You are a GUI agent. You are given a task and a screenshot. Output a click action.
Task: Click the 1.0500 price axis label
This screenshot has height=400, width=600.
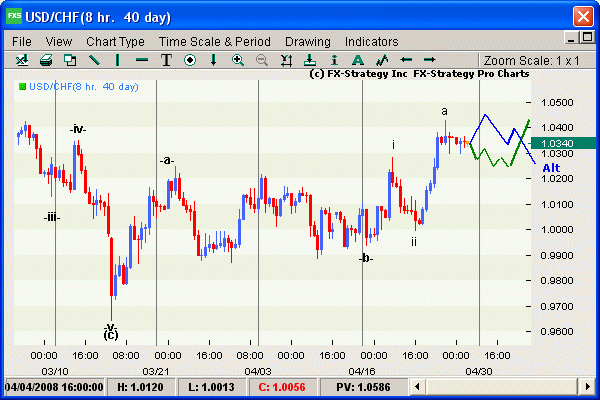[557, 103]
